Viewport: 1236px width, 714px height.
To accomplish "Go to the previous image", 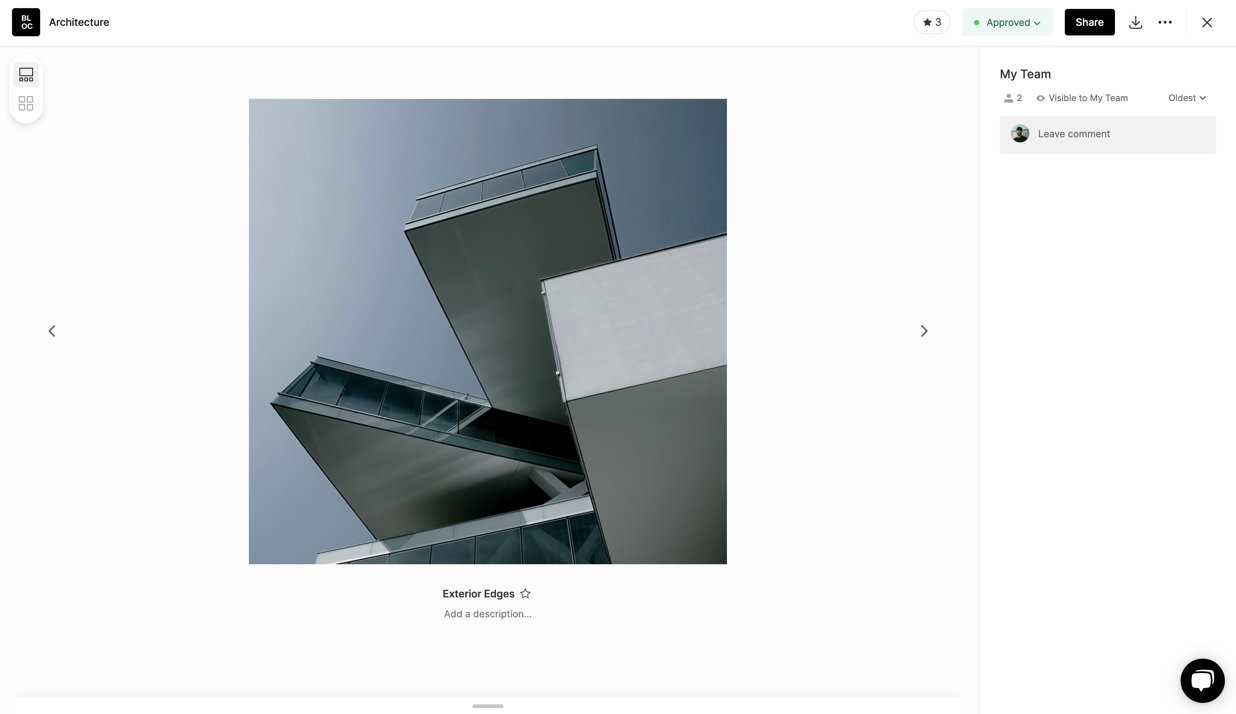I will point(52,331).
